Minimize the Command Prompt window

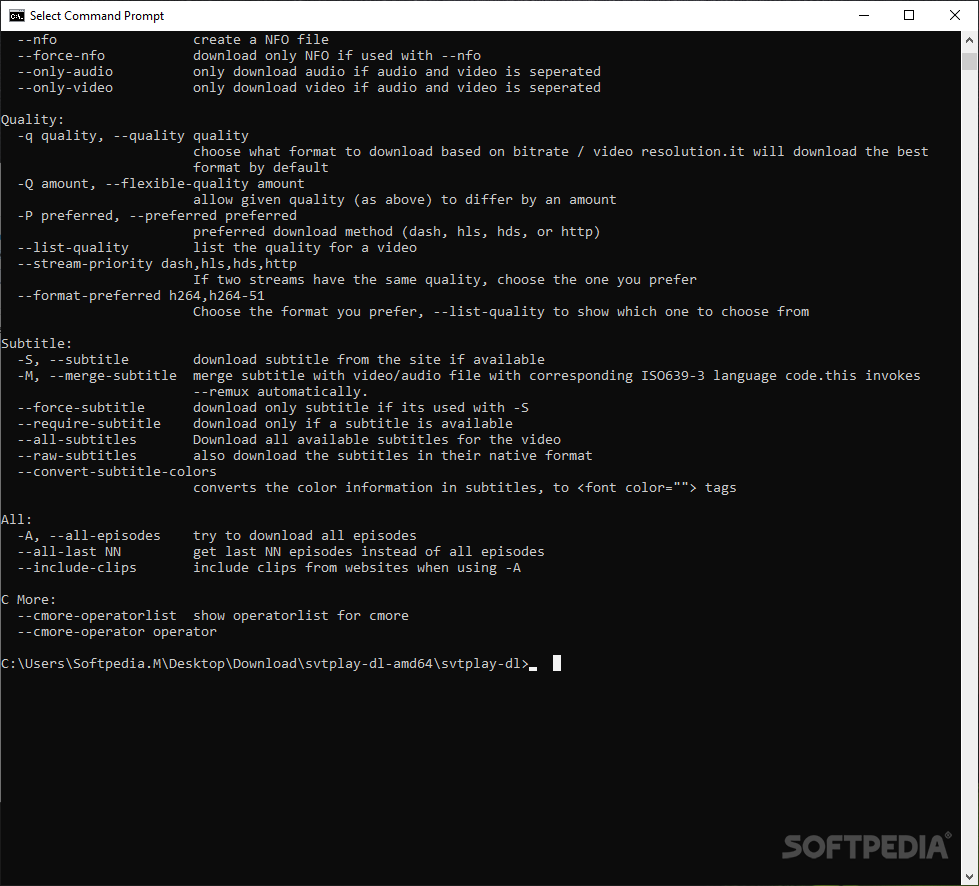click(864, 16)
